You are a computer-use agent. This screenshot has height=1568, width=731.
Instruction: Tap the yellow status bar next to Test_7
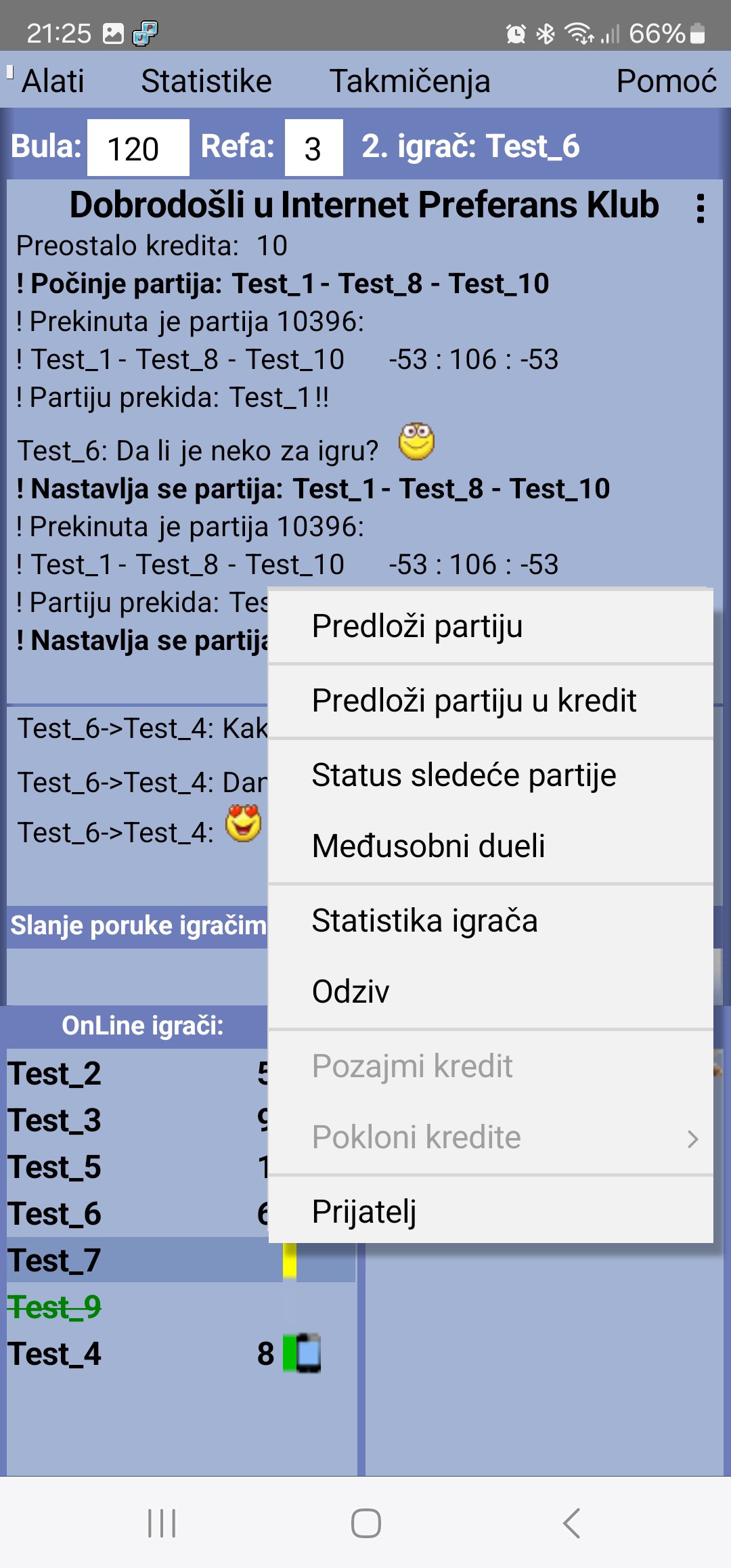(290, 1261)
